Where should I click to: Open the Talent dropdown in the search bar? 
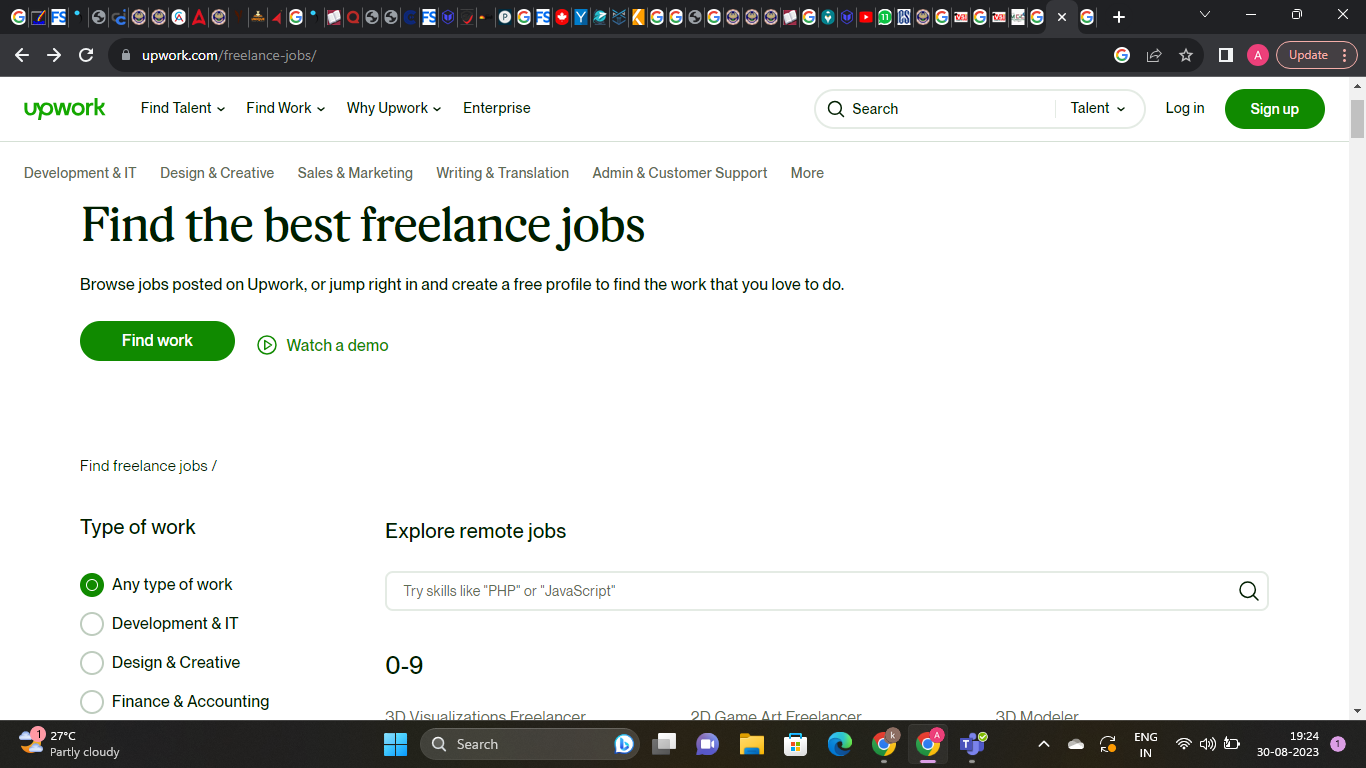(x=1098, y=108)
